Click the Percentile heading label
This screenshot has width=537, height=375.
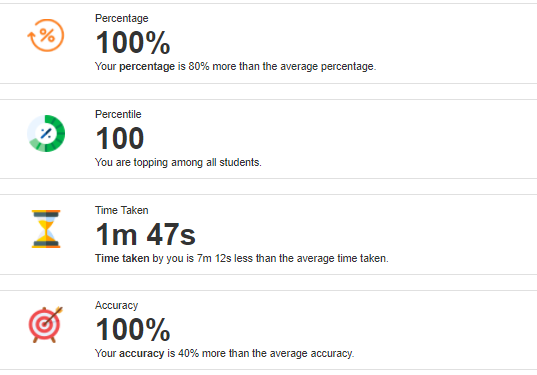118,114
